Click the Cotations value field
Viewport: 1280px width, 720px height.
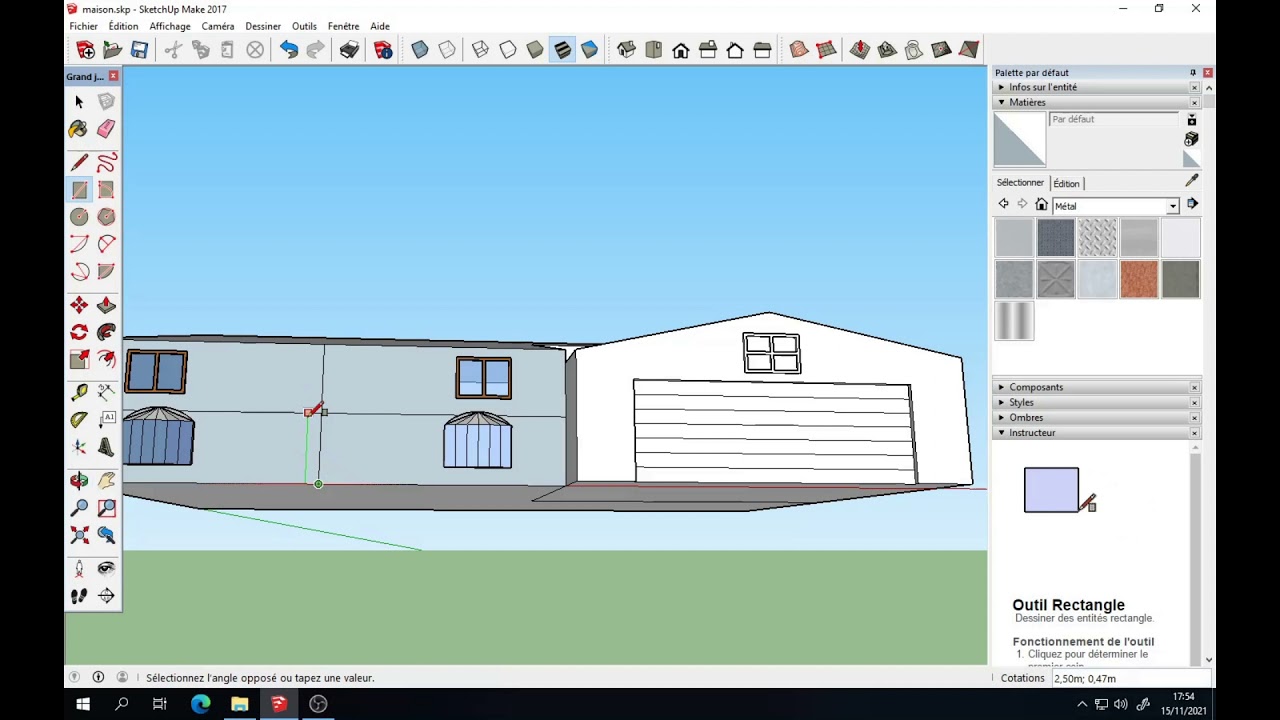(1130, 678)
